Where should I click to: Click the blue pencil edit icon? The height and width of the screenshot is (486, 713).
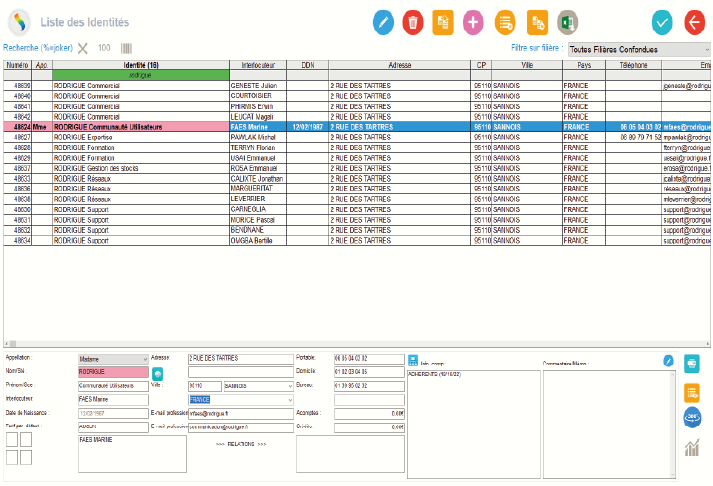pos(383,22)
